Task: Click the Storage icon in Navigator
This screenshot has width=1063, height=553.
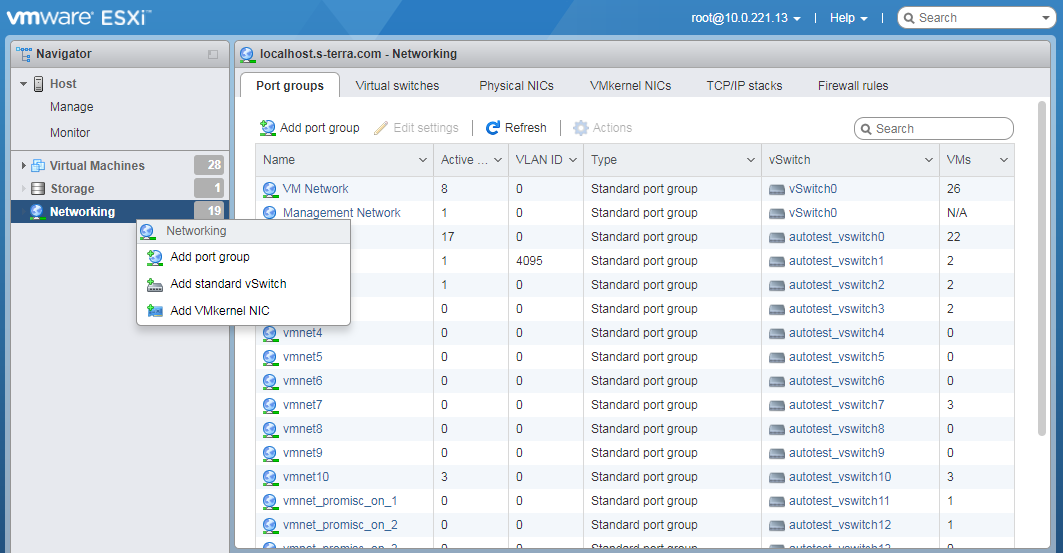Action: pos(38,188)
